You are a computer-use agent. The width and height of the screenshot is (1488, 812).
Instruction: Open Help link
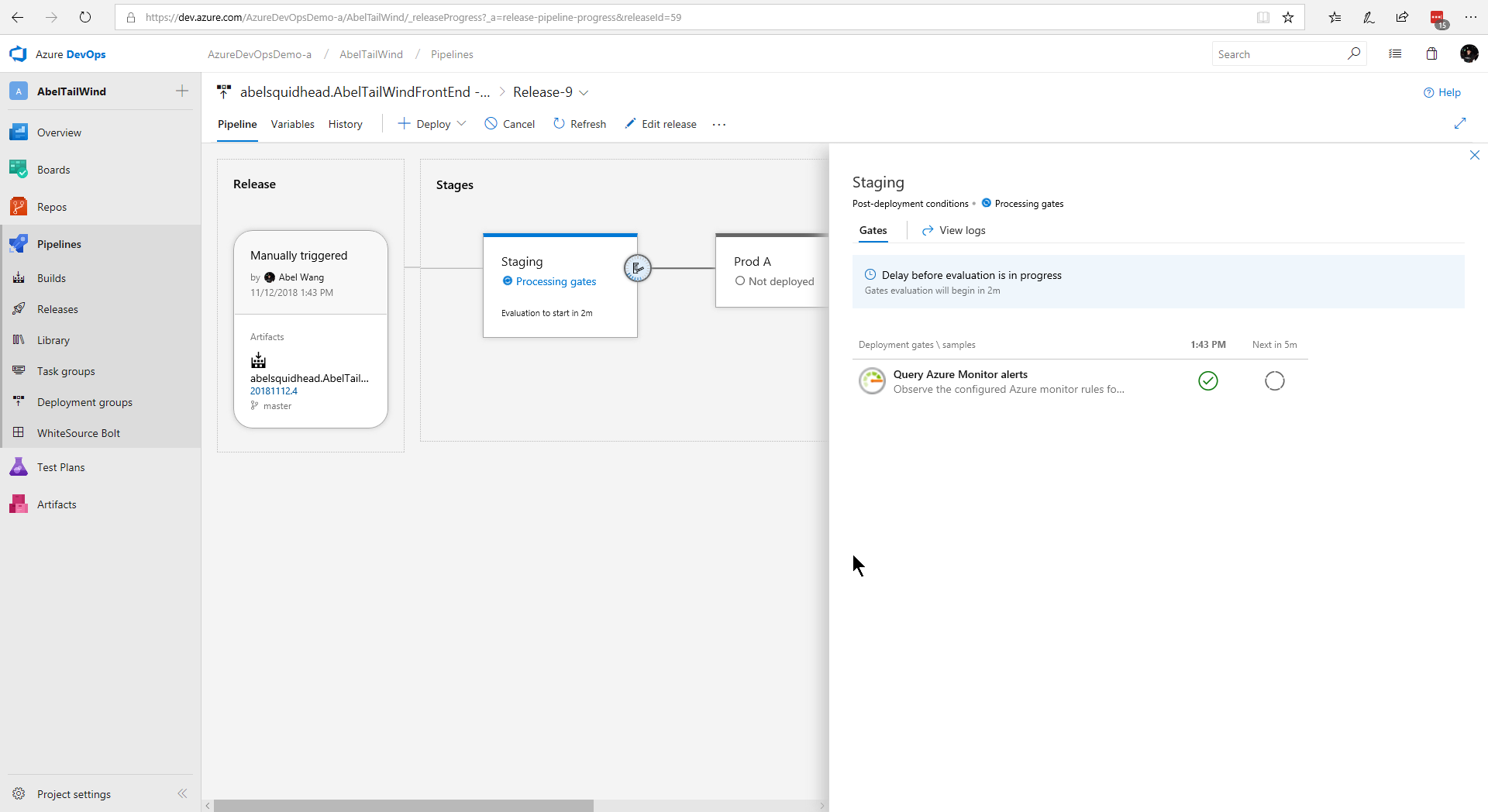coord(1442,92)
